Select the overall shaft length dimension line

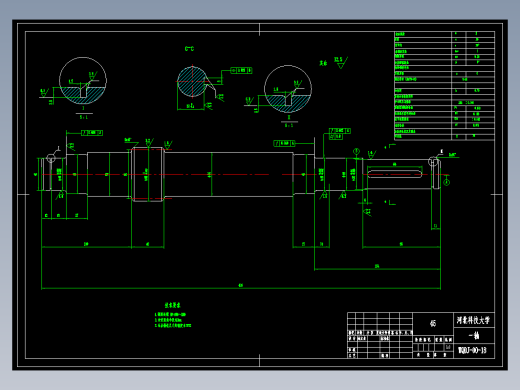tap(241, 288)
